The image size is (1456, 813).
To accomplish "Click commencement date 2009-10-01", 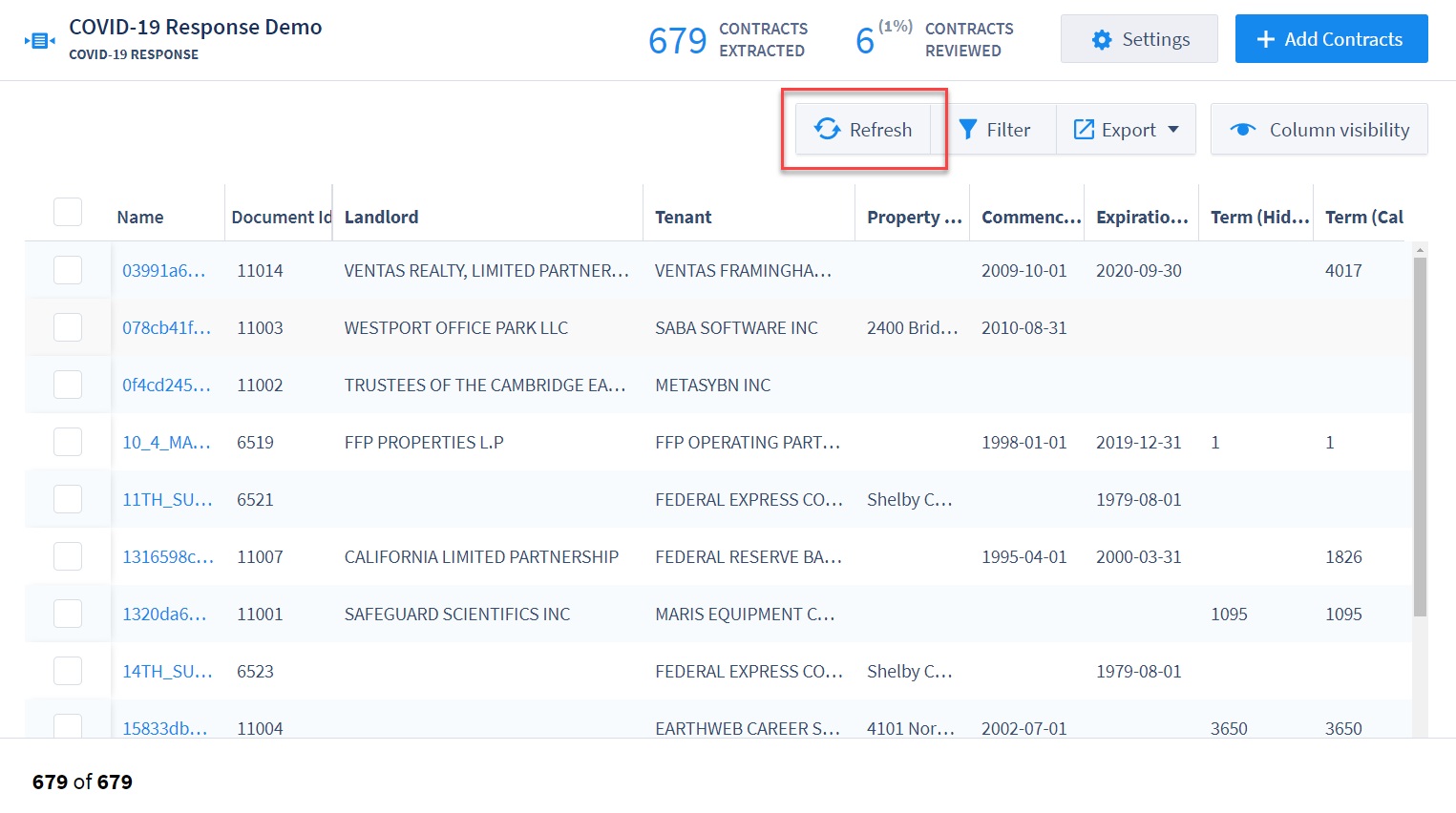I will click(x=1023, y=270).
